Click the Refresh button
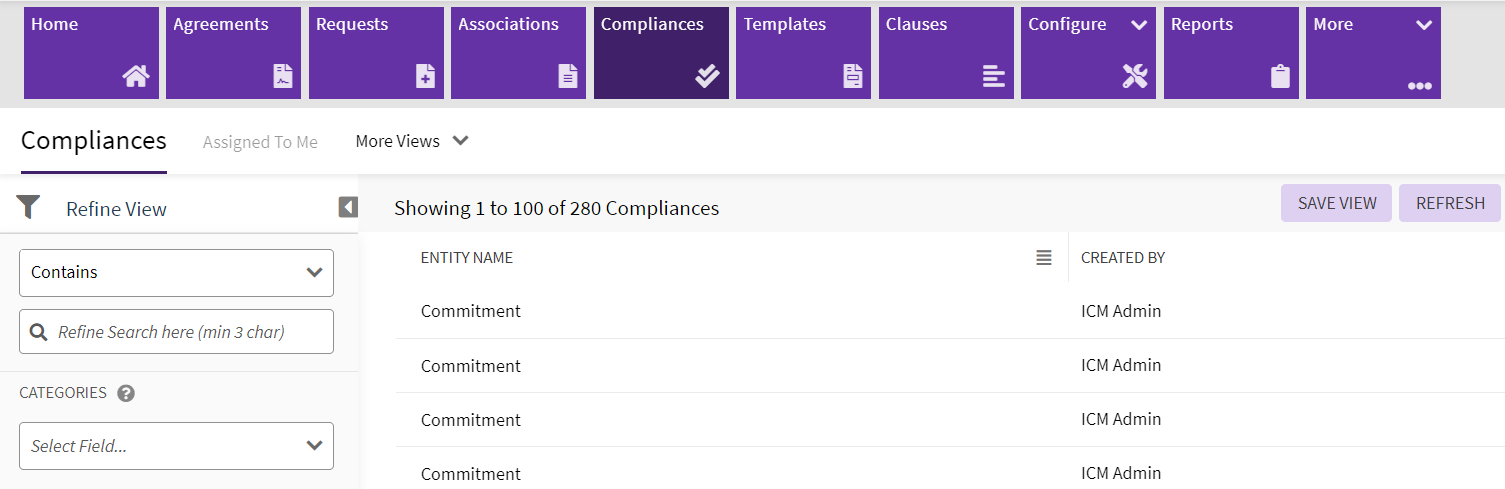Viewport: 1505px width, 489px height. tap(1449, 203)
